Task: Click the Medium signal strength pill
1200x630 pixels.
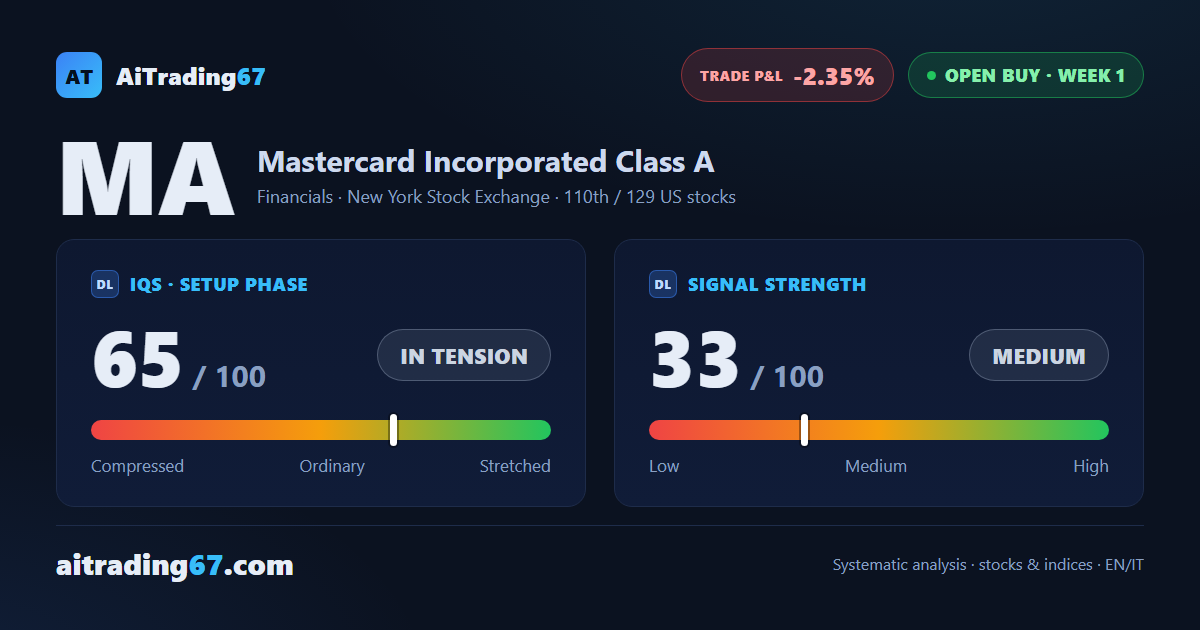Action: coord(1039,356)
